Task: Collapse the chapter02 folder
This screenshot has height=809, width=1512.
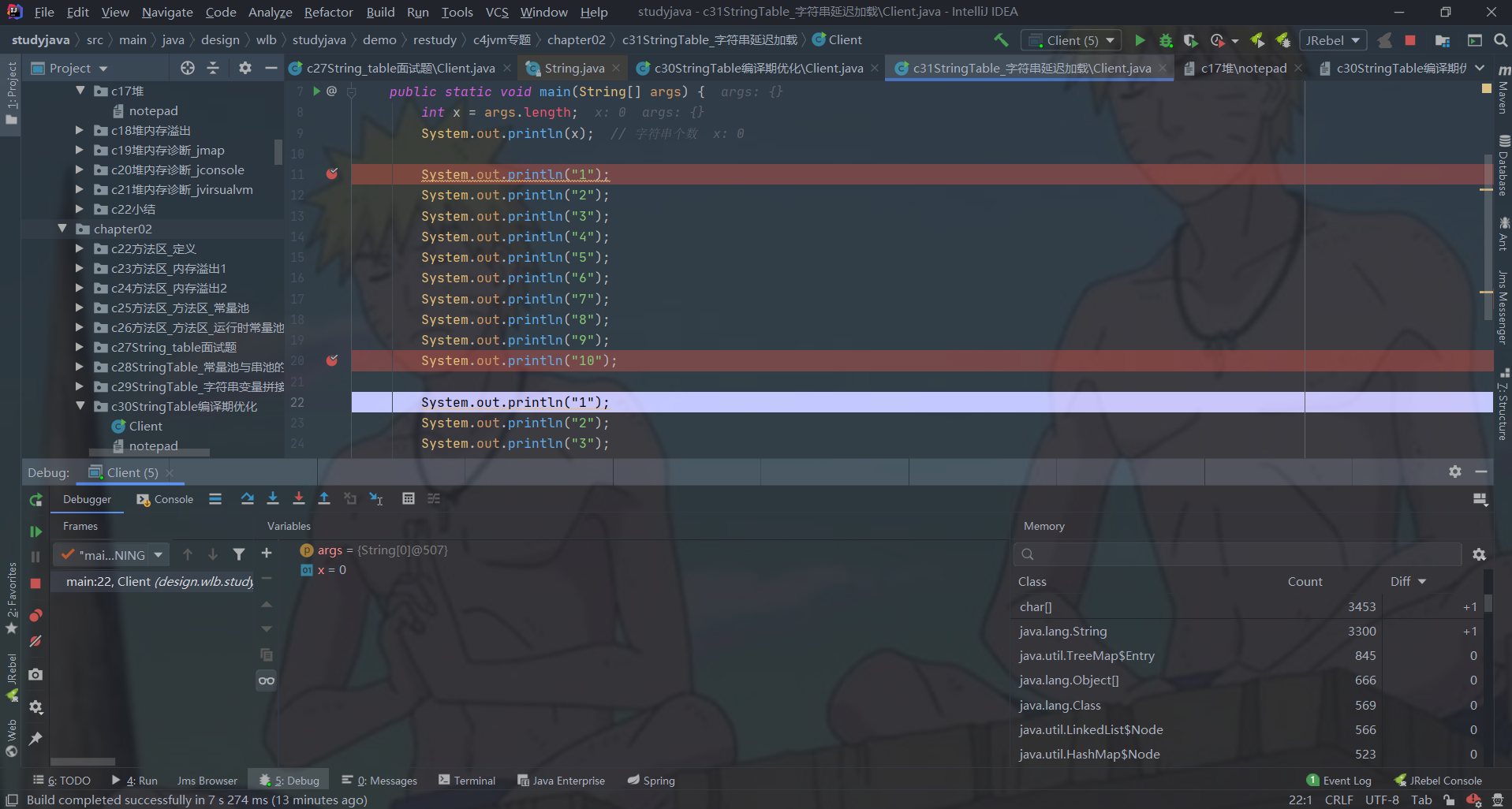Action: pos(62,229)
